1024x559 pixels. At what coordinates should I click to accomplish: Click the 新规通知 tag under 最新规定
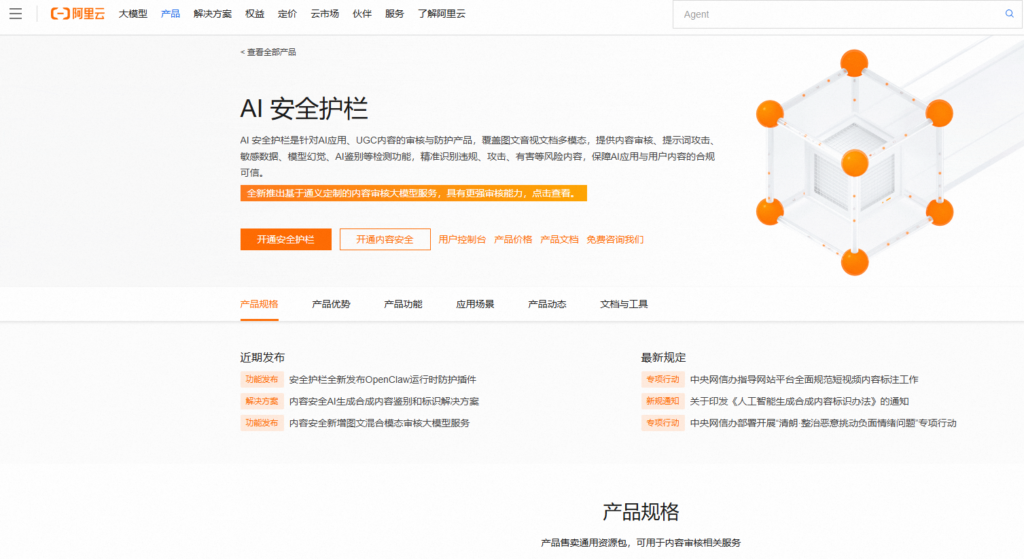click(663, 402)
